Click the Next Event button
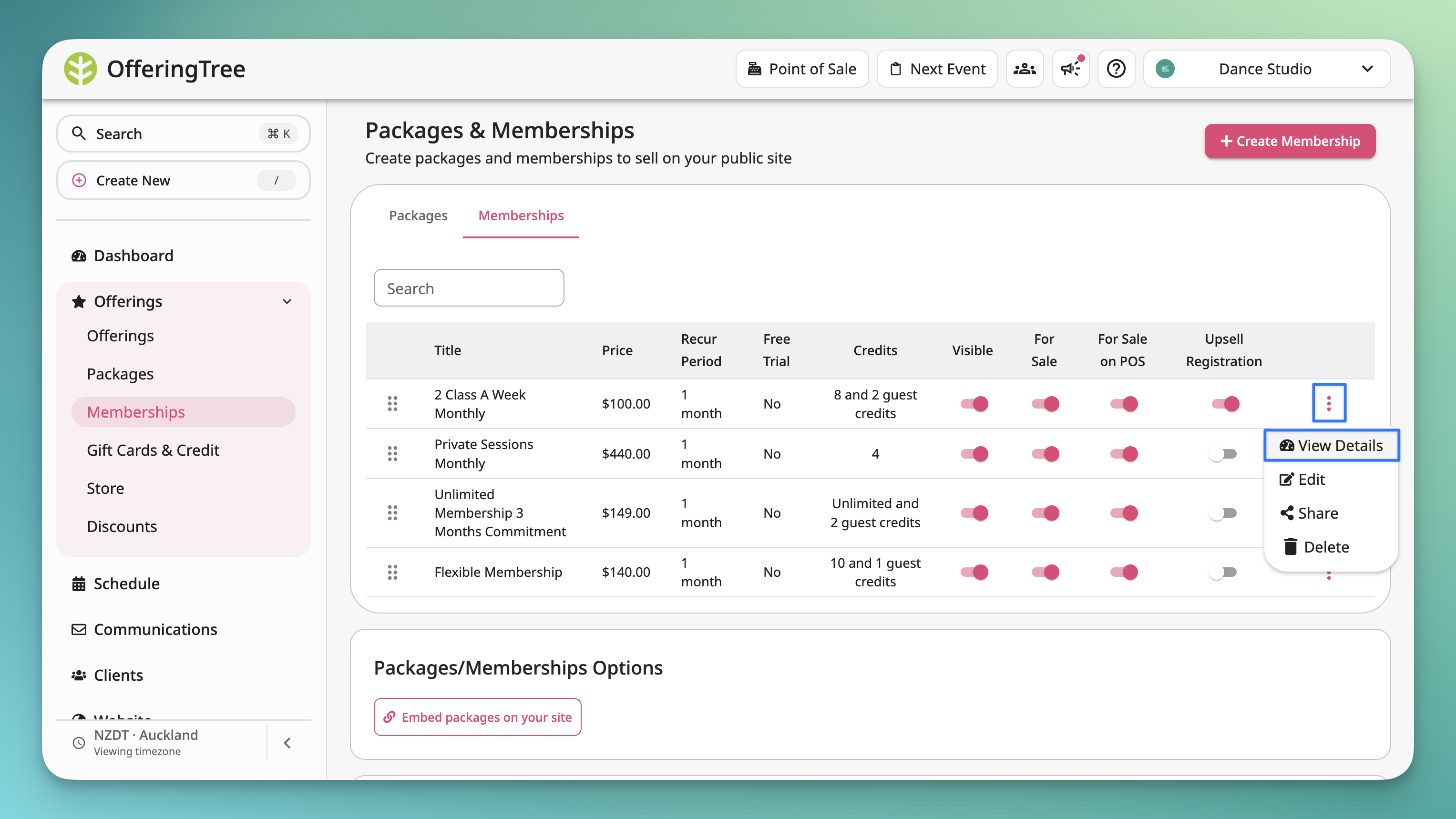1456x819 pixels. pyautogui.click(x=937, y=69)
